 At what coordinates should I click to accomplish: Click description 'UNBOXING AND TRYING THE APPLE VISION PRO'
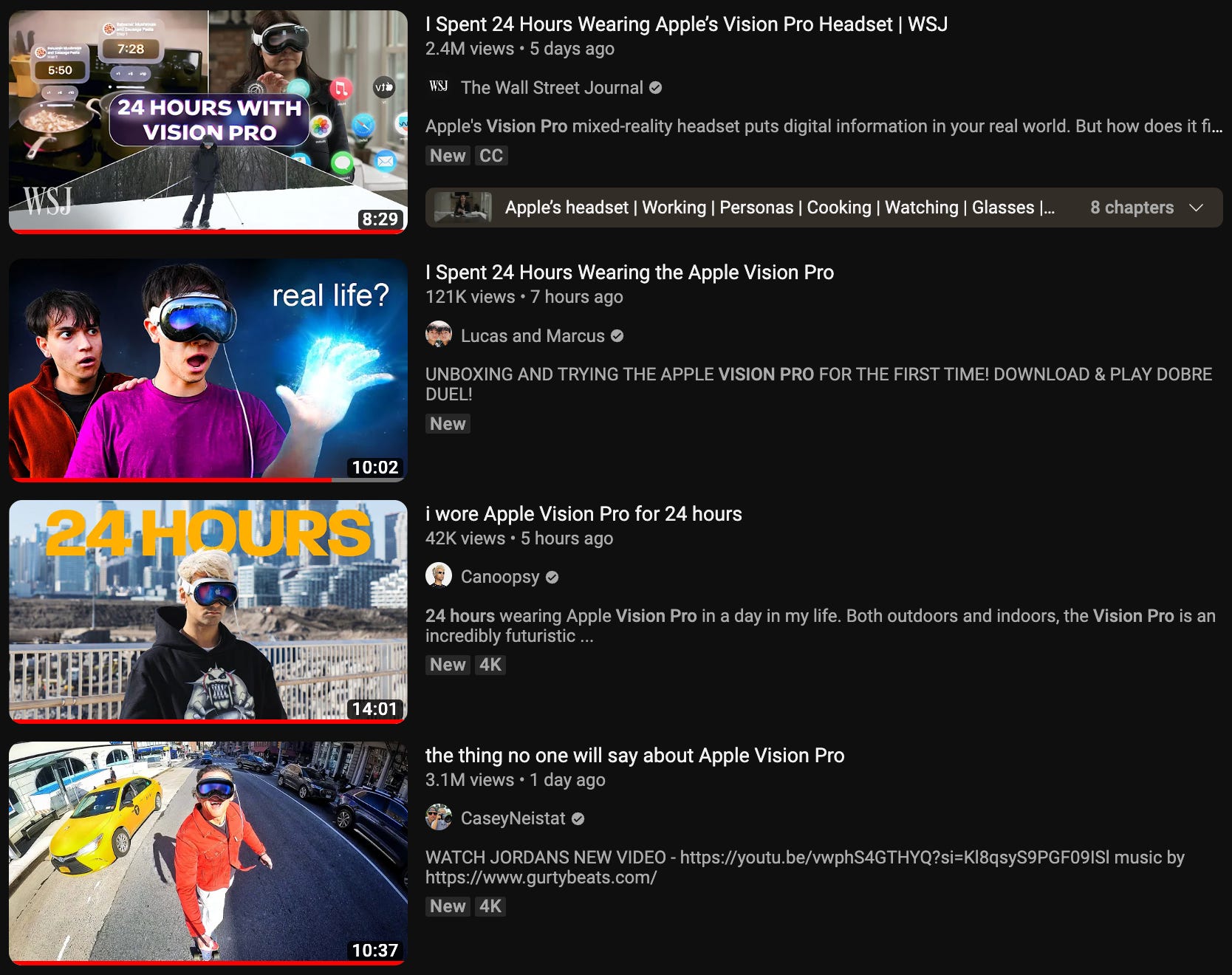[818, 384]
